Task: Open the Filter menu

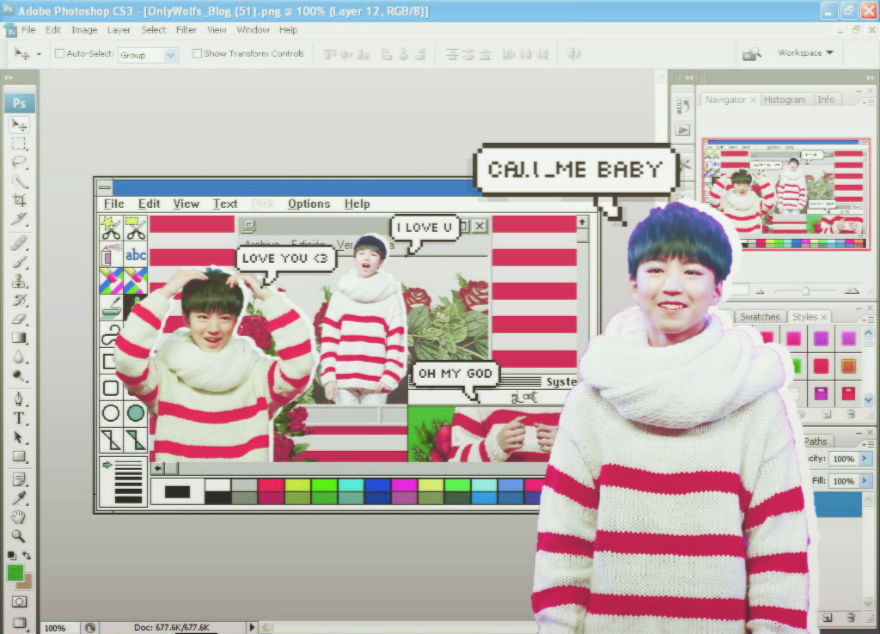Action: click(x=186, y=30)
